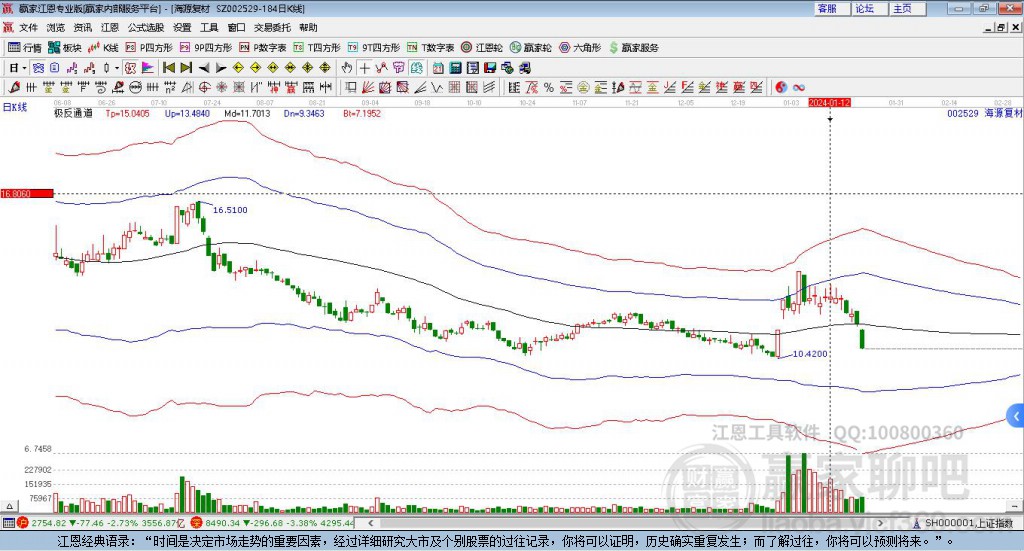This screenshot has width=1024, height=551.
Task: Open the 窗口 menu
Action: (236, 27)
